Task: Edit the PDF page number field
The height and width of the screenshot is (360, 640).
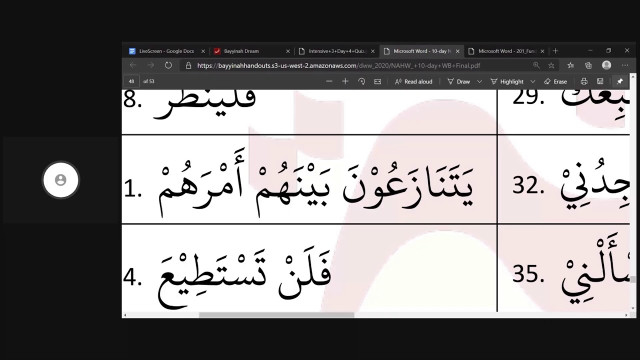Action: 131,81
